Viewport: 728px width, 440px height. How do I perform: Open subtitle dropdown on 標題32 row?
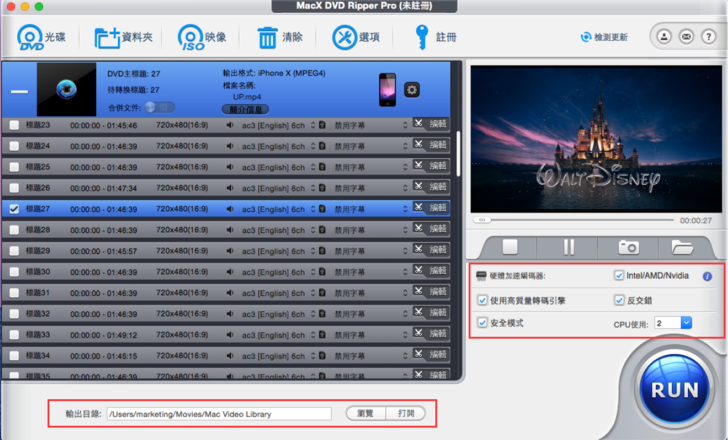tap(405, 314)
